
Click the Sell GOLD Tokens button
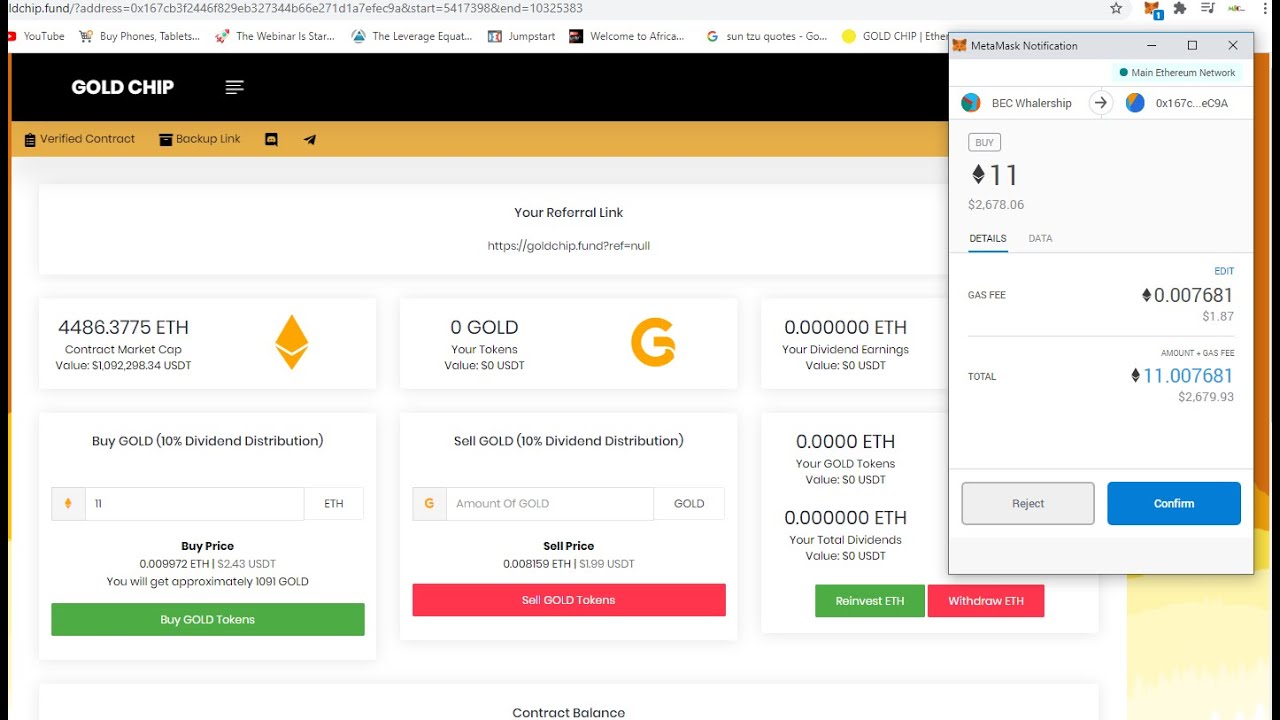tap(569, 600)
